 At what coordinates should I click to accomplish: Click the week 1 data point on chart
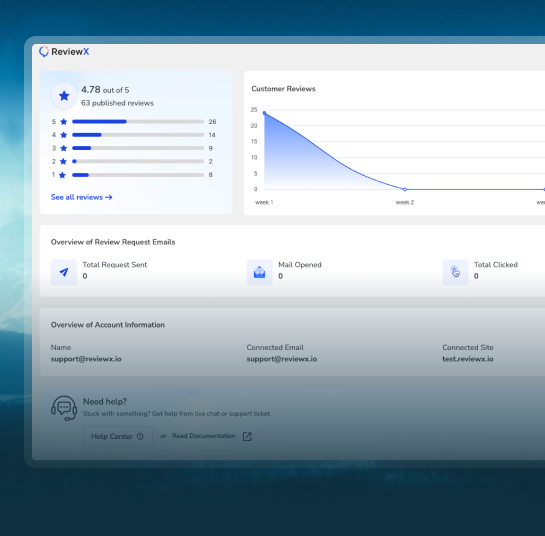click(265, 113)
